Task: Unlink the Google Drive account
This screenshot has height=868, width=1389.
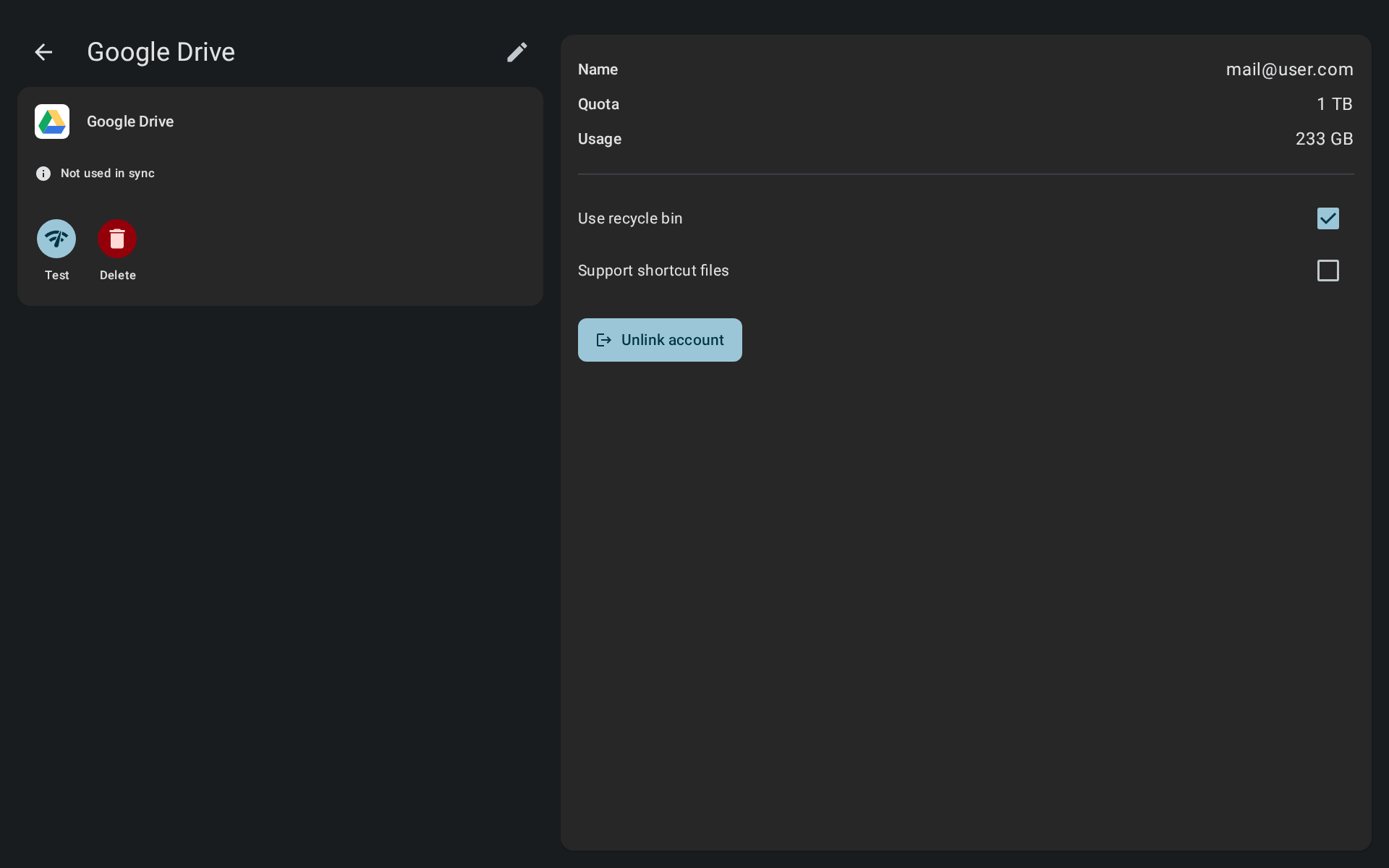Action: click(x=660, y=340)
